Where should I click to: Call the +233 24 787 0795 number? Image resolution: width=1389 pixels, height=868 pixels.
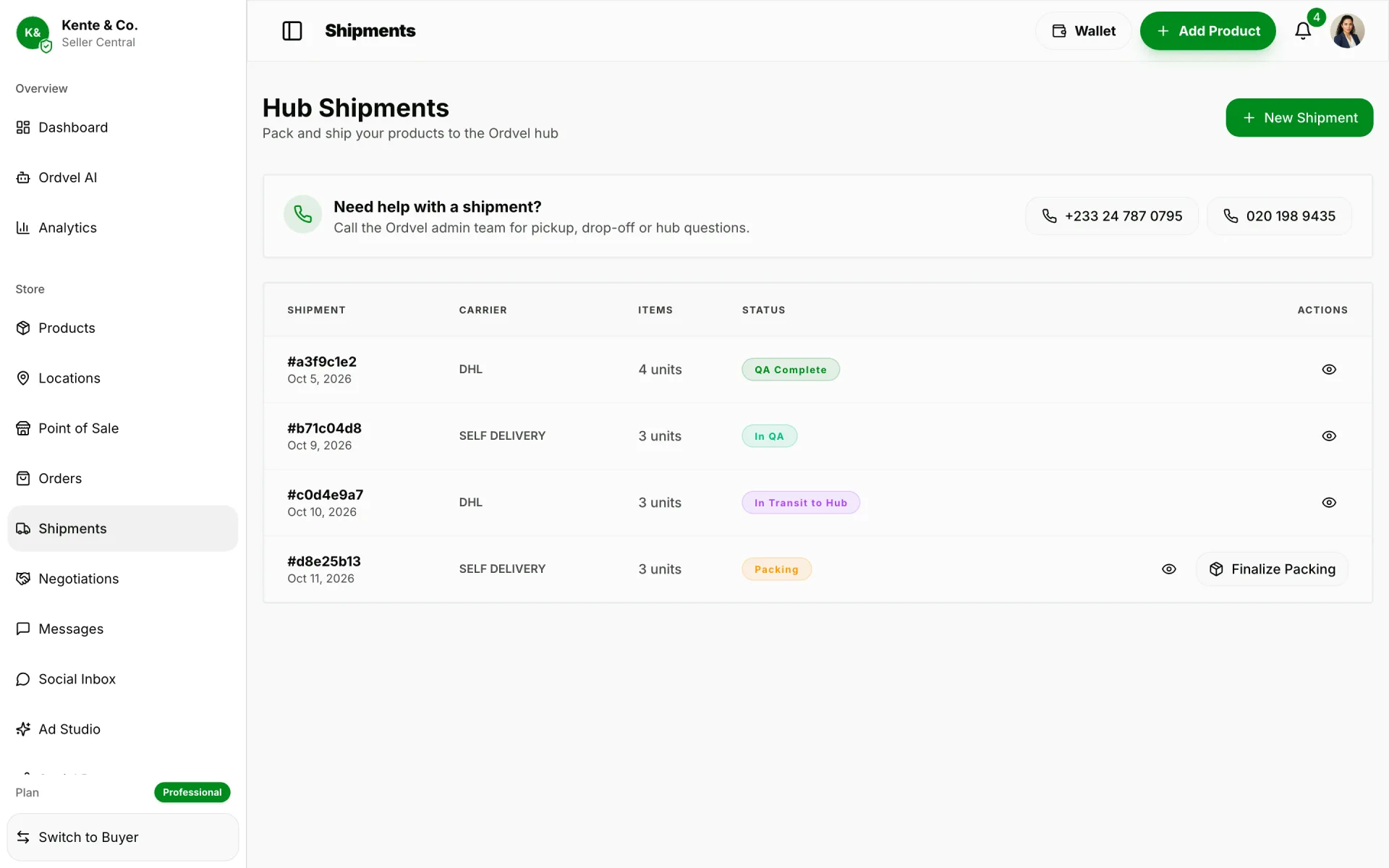click(x=1112, y=216)
